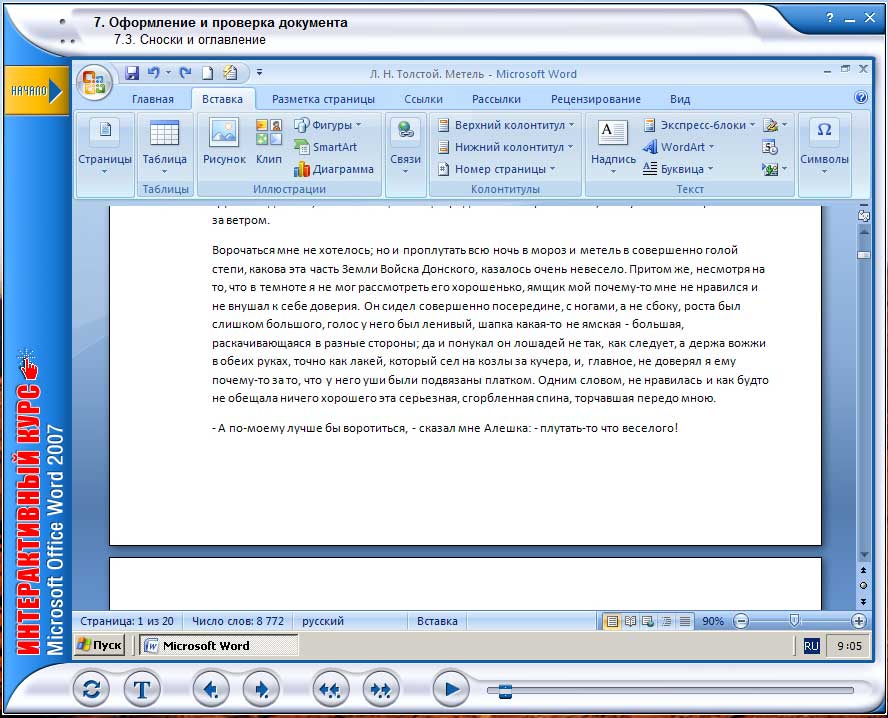Toggle Draft view in status bar
This screenshot has width=888, height=718.
685,621
